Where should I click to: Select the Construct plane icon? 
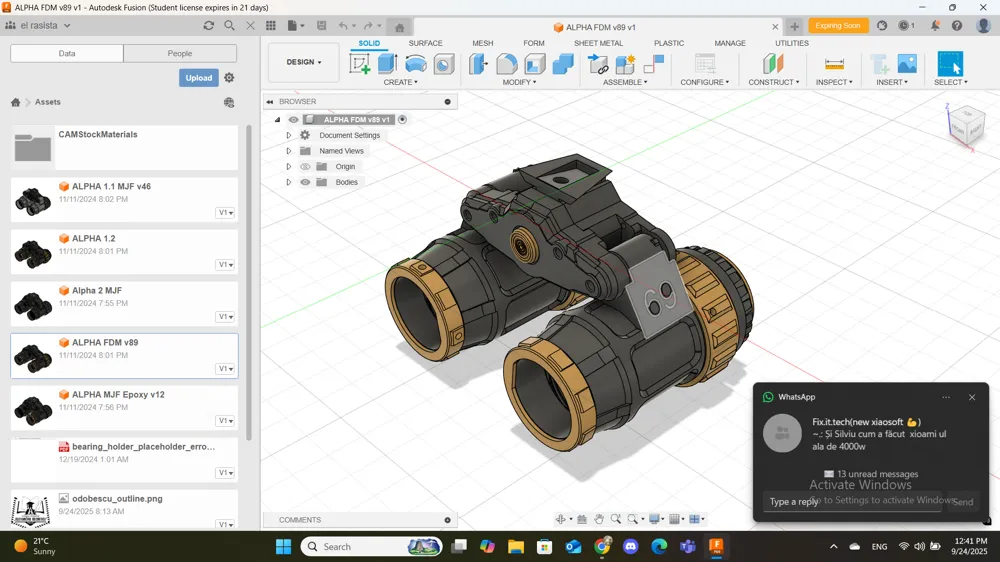pos(773,64)
